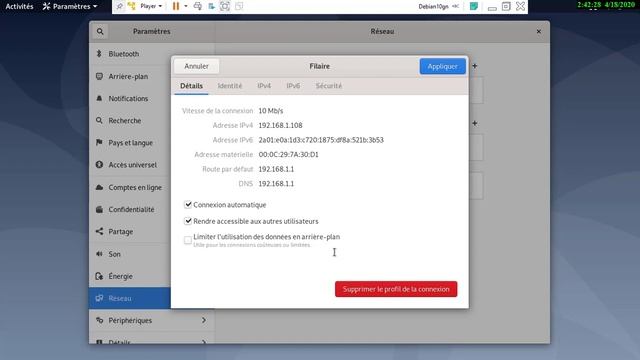Image resolution: width=640 pixels, height=360 pixels.
Task: Click the clock and date display
Action: click(606, 5)
